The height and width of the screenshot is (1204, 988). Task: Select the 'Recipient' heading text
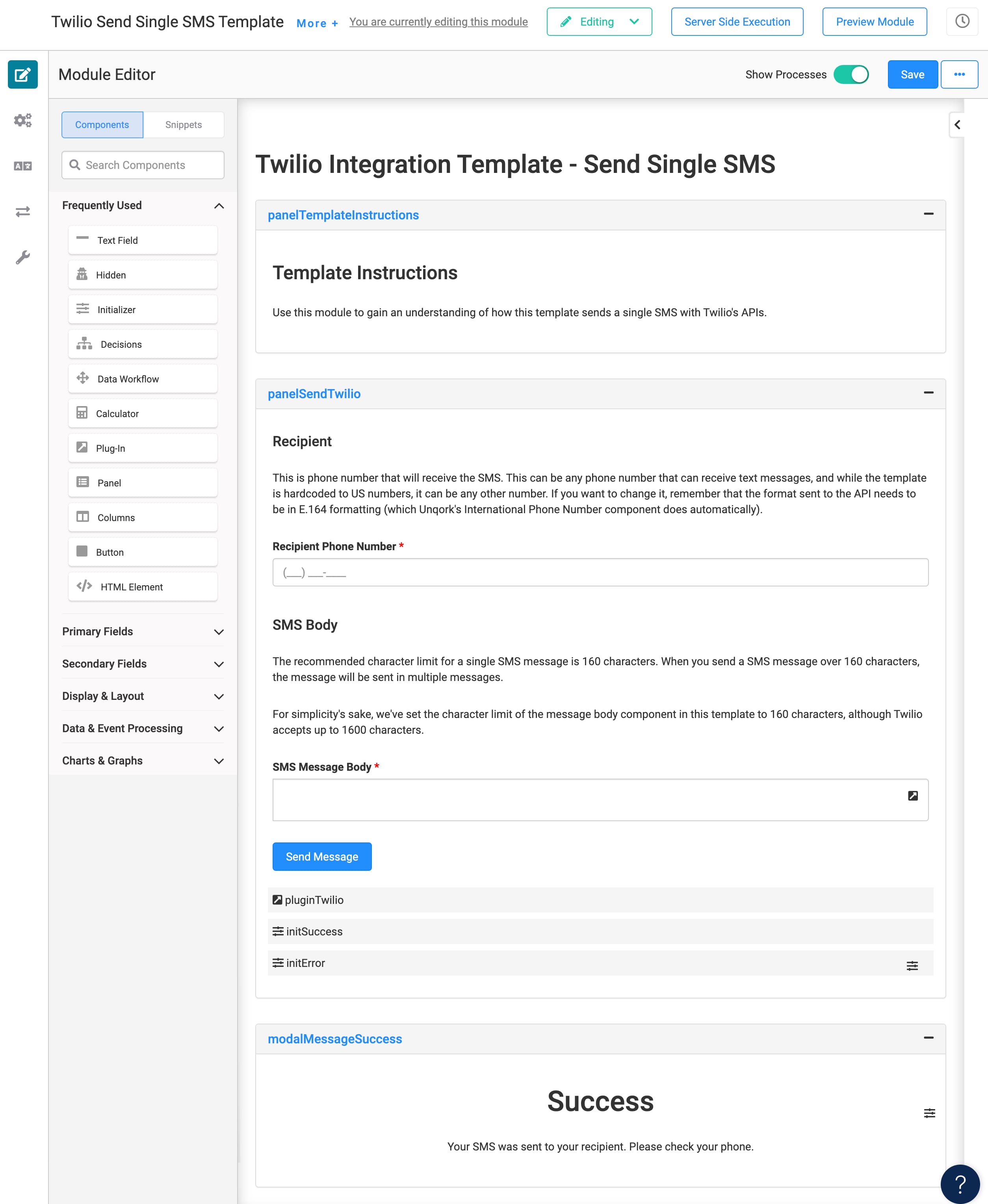click(302, 442)
